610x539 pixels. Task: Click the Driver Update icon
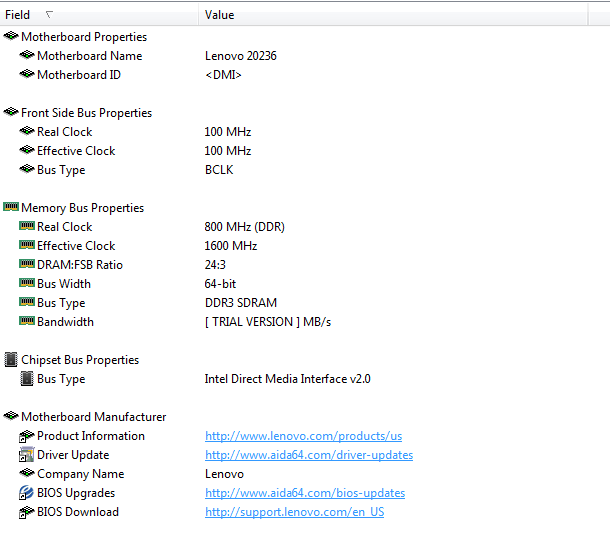coord(27,455)
